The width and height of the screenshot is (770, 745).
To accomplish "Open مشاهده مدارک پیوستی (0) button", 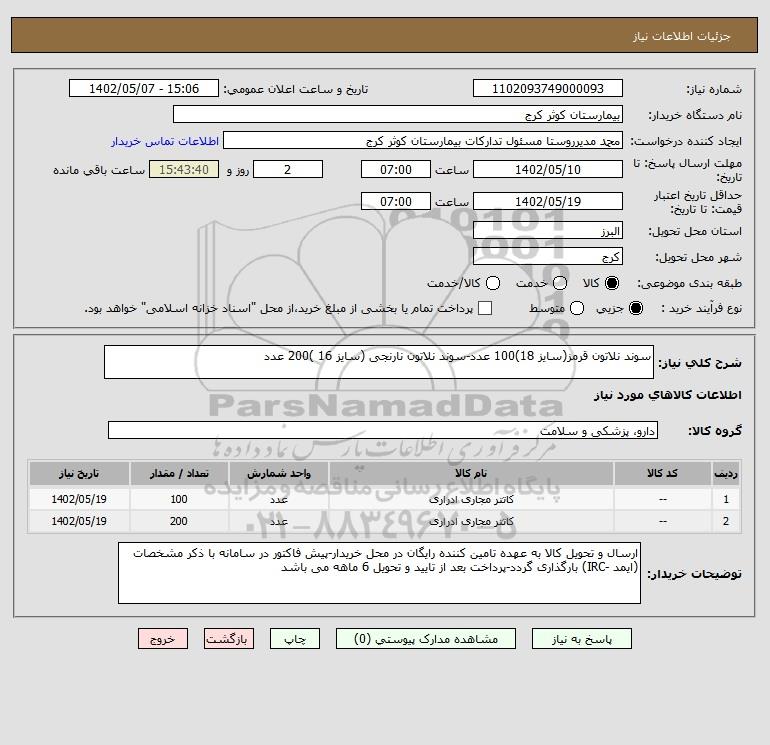I will [x=426, y=639].
